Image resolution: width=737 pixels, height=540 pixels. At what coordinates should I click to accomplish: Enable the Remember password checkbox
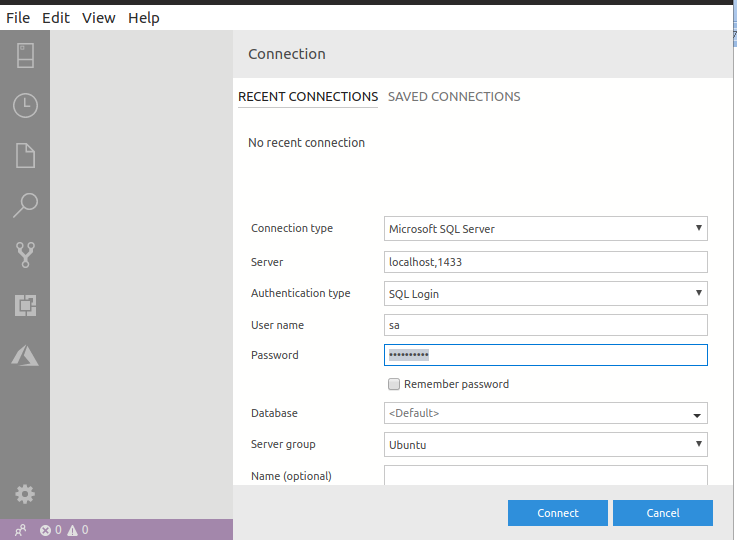coord(394,384)
